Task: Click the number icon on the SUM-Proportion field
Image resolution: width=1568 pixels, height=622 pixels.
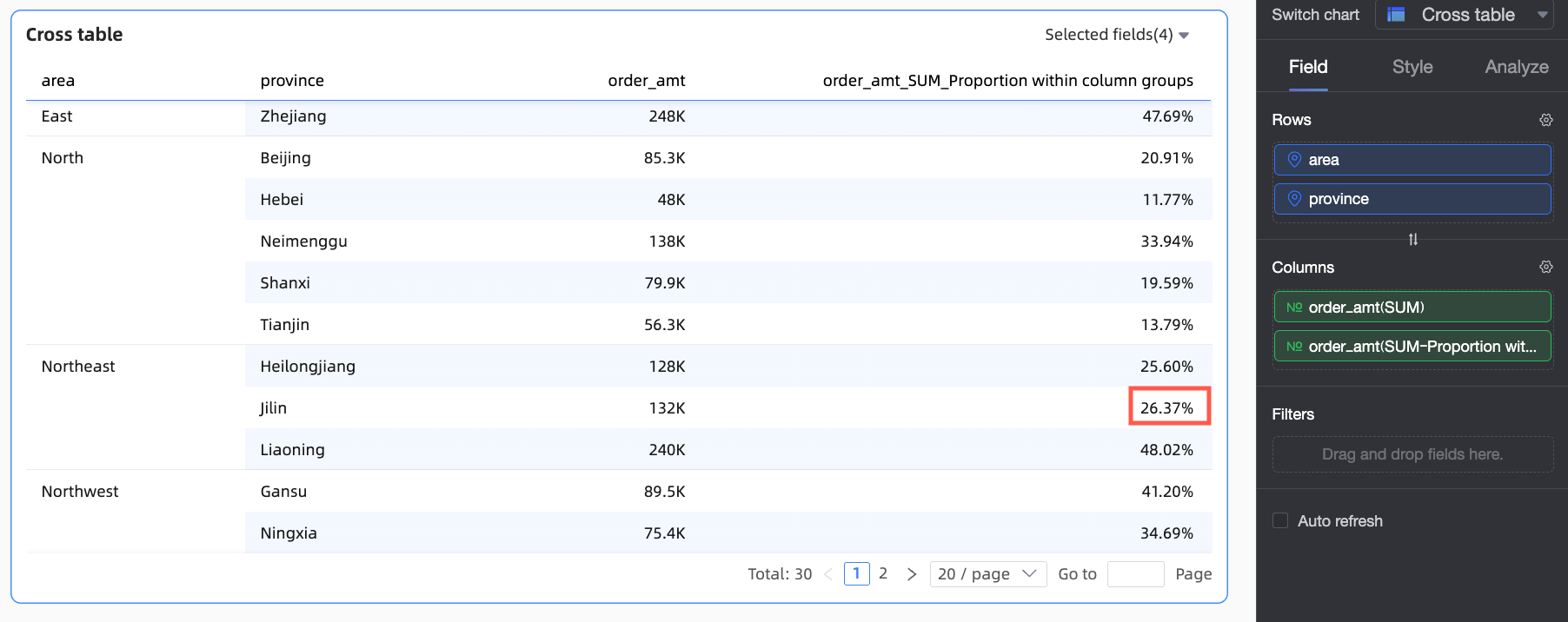Action: [x=1294, y=347]
